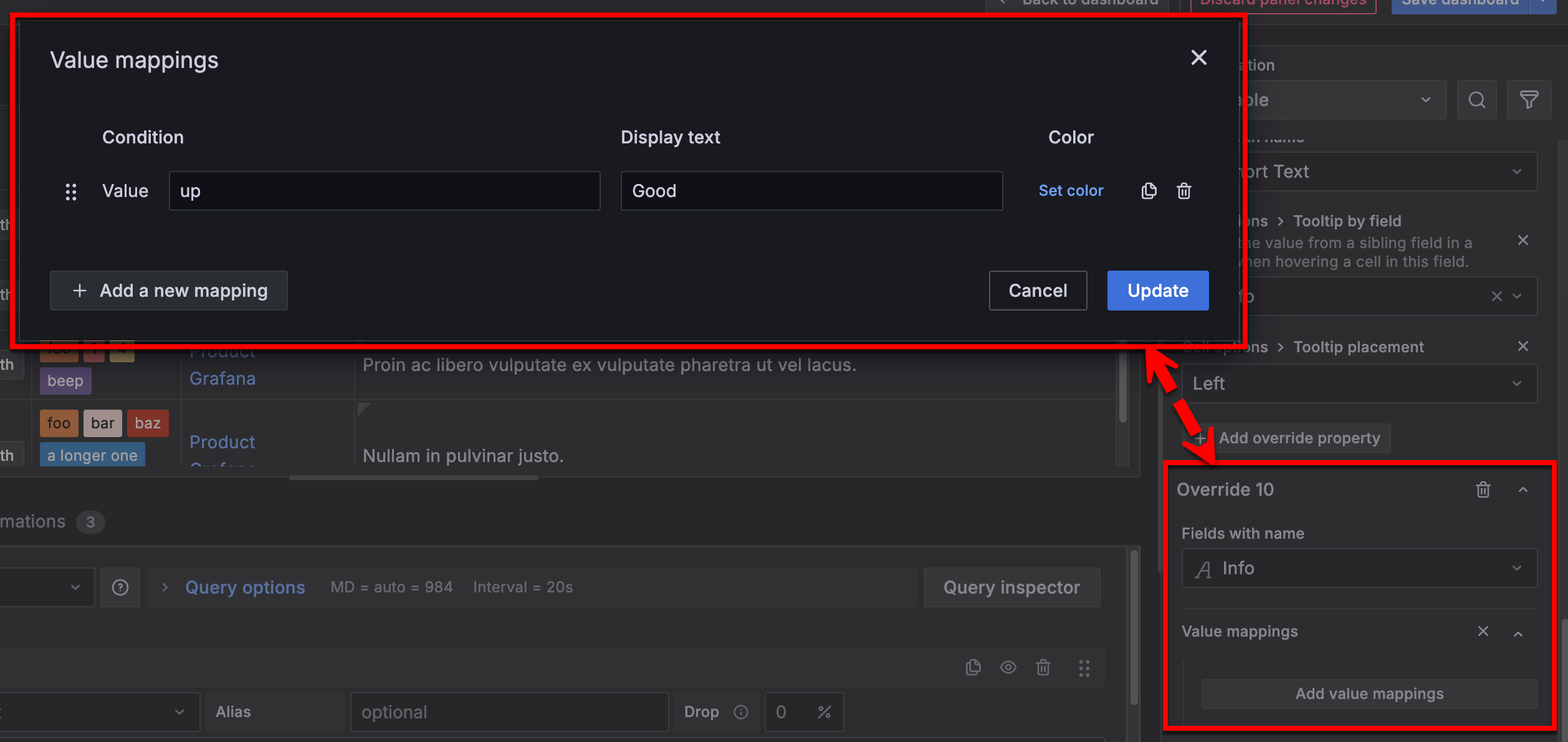The height and width of the screenshot is (742, 1568).
Task: Collapse the Override 10 section
Action: click(x=1523, y=489)
